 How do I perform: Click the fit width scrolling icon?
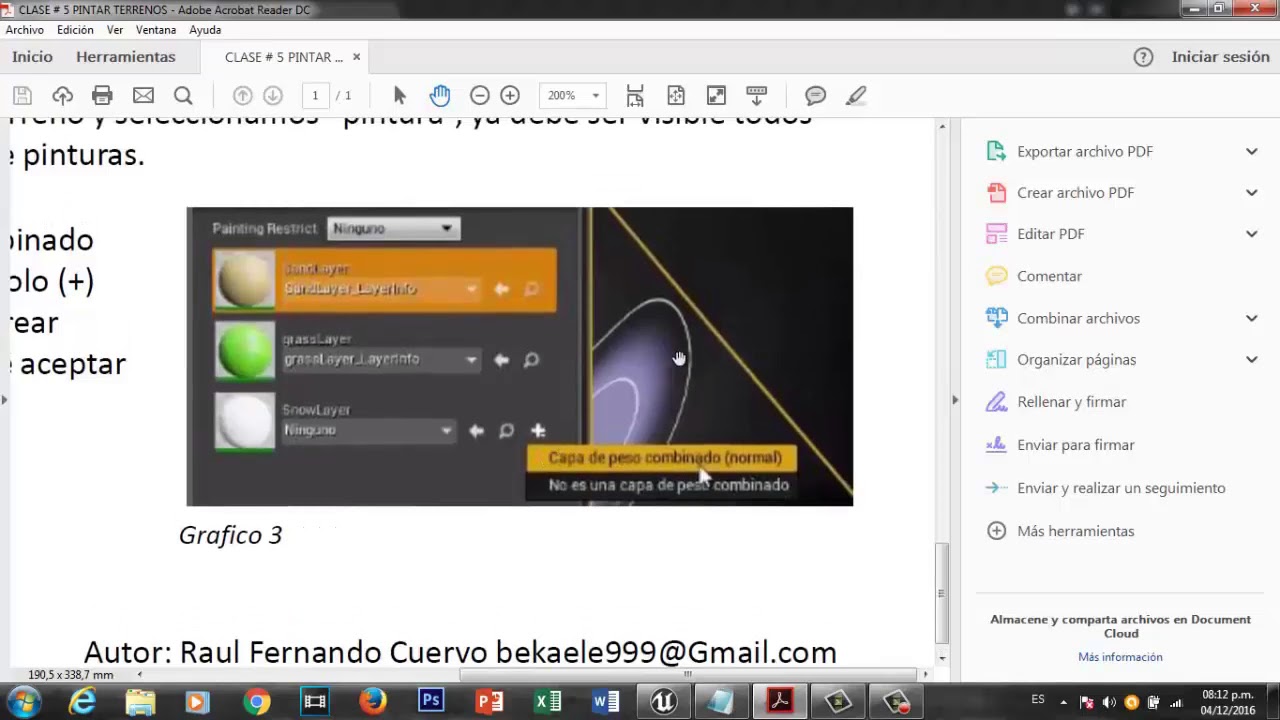[635, 96]
